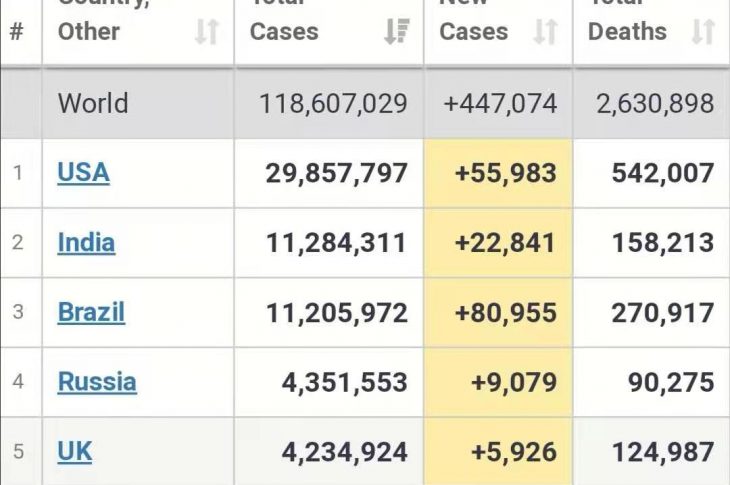The image size is (730, 485).
Task: Select the World row label cell
Action: click(x=93, y=103)
